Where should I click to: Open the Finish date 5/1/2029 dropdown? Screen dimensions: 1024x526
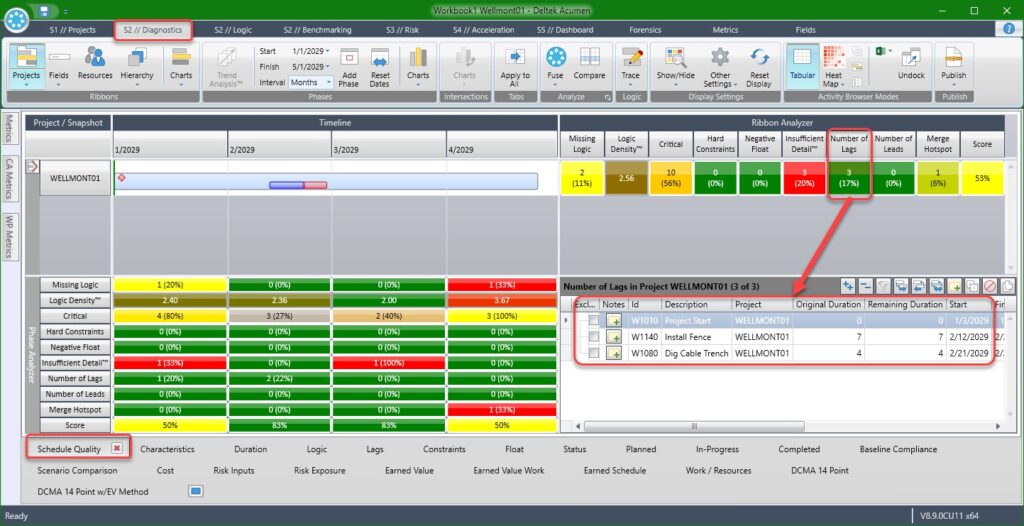[327, 67]
